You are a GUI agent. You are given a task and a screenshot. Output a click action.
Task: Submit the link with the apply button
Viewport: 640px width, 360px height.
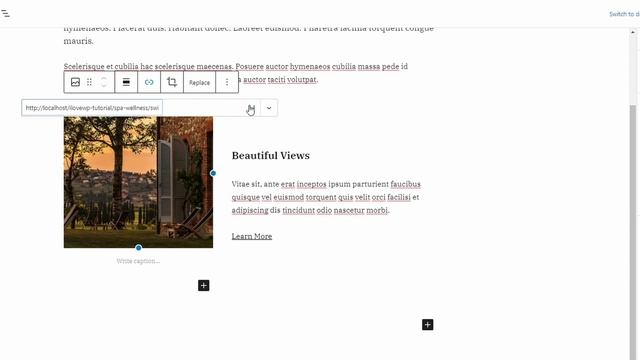251,108
